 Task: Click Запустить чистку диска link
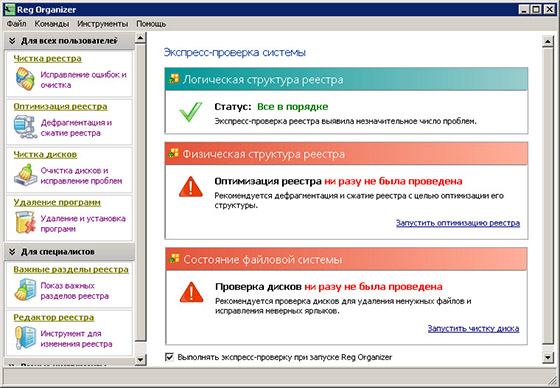(x=474, y=328)
